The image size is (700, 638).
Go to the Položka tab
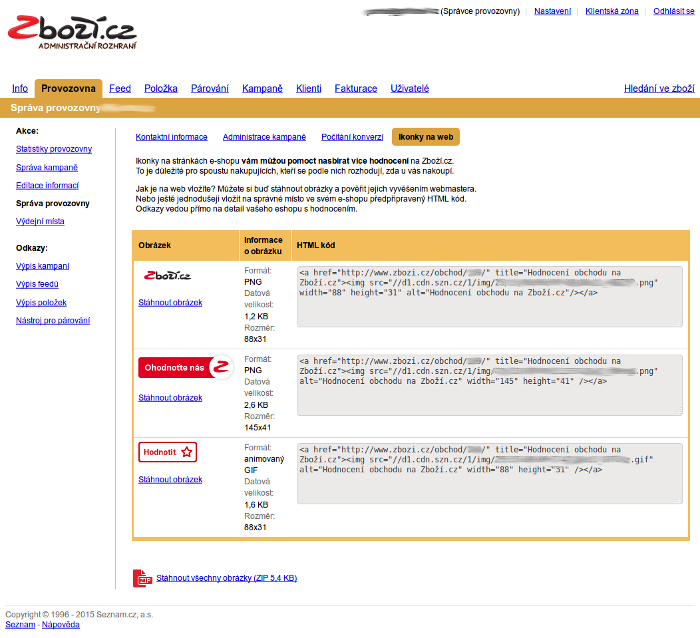coord(161,88)
